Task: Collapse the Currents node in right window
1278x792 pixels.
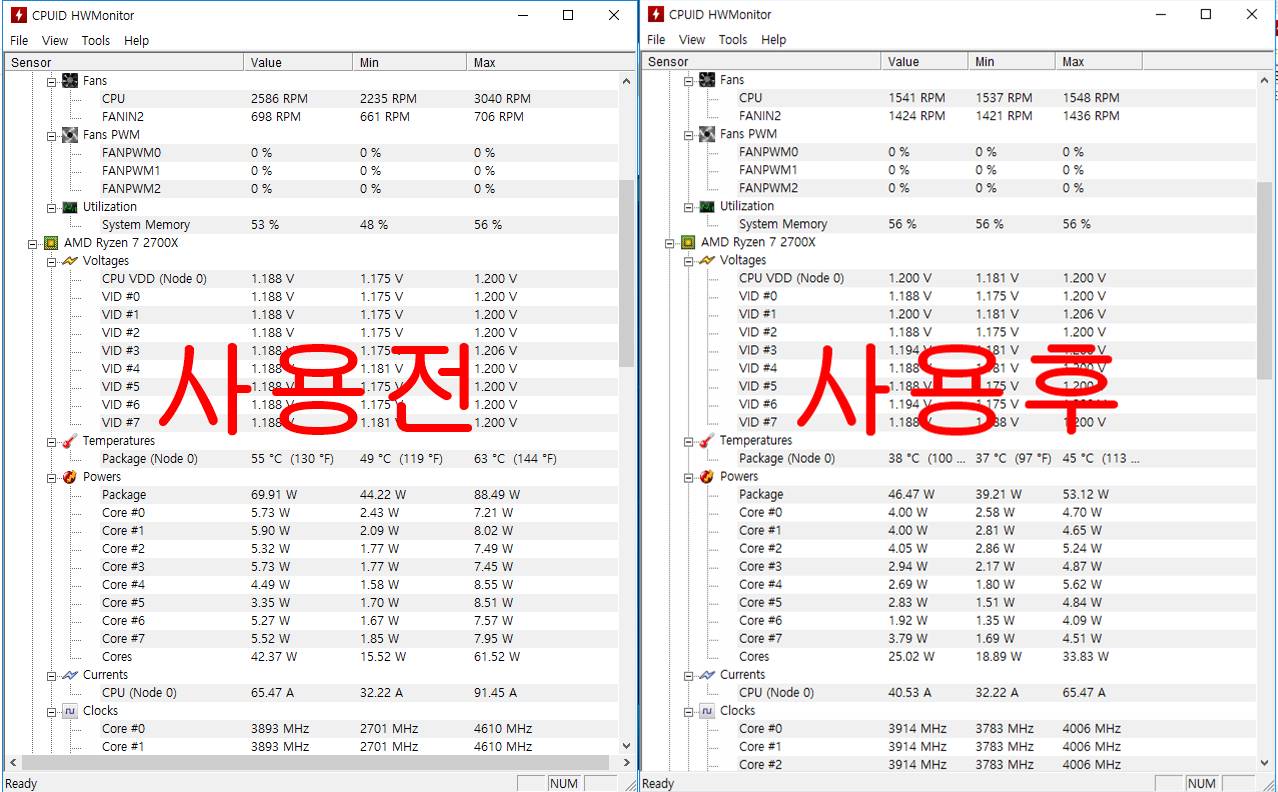Action: [x=689, y=674]
